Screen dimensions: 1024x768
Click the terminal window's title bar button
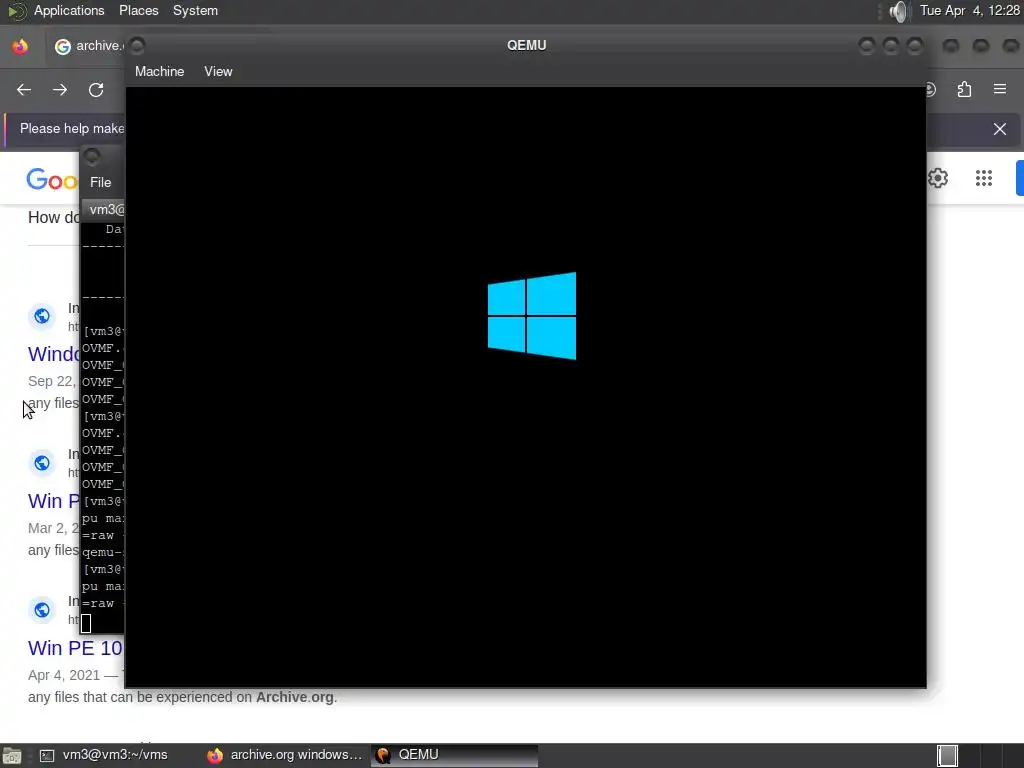click(92, 156)
